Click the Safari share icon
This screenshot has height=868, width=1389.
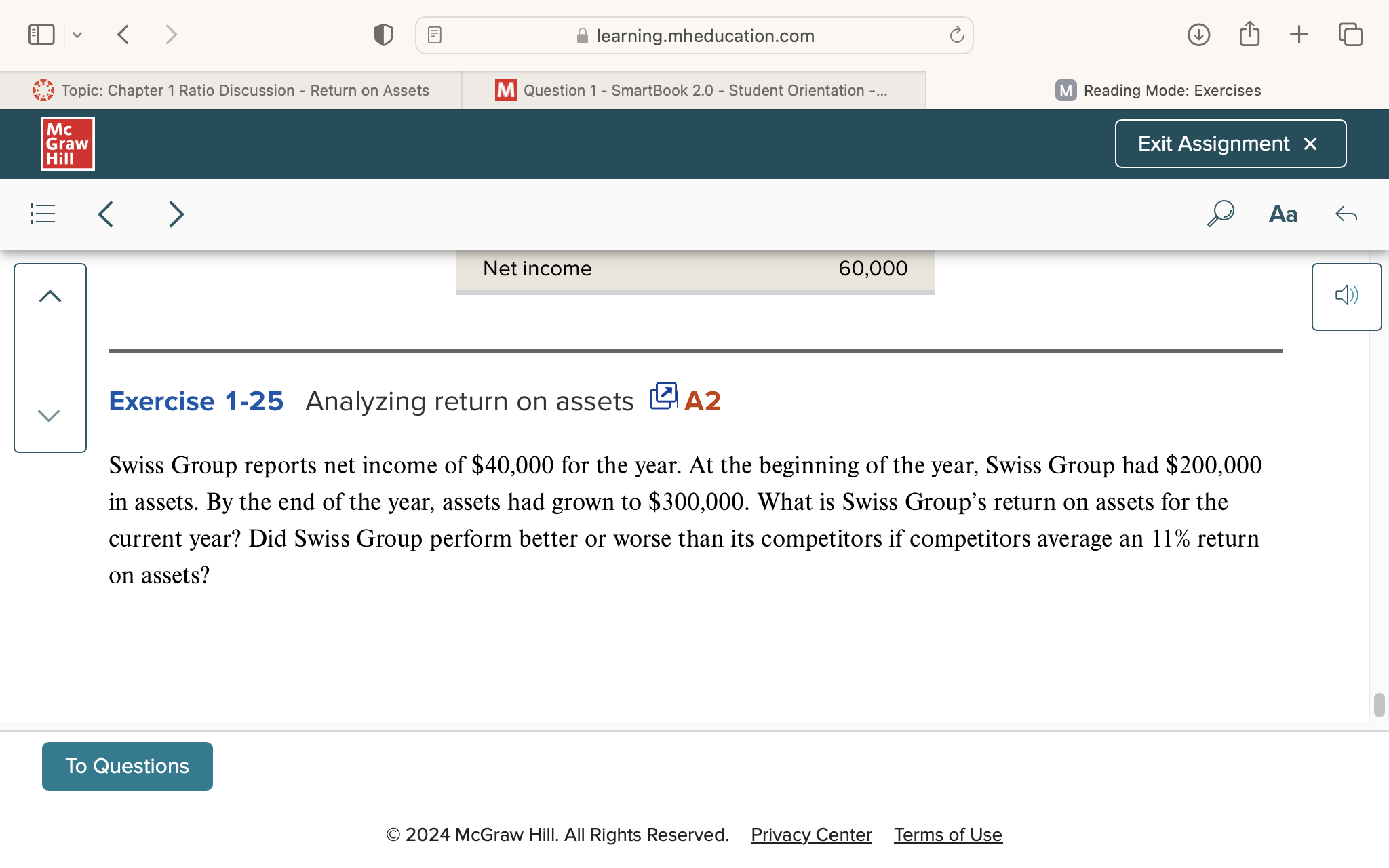[1249, 35]
